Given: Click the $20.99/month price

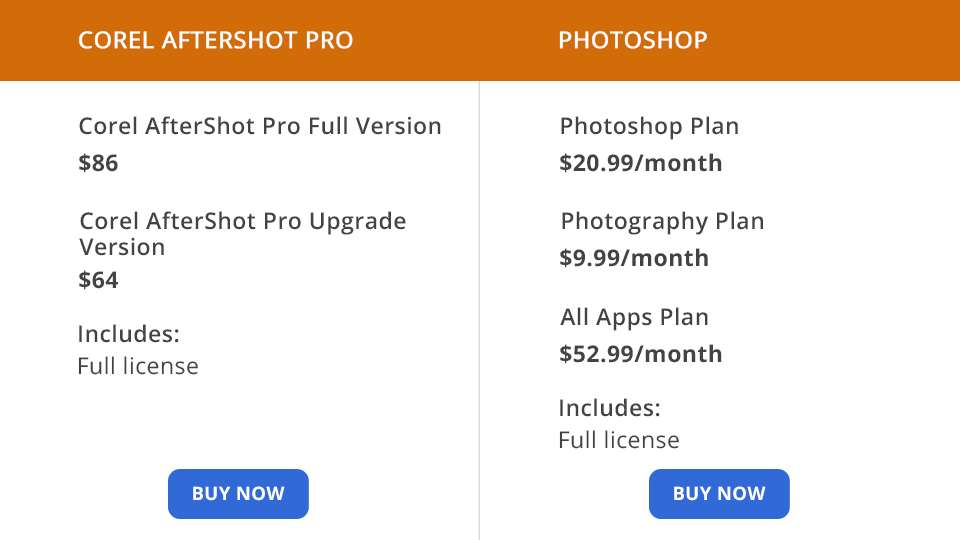Looking at the screenshot, I should (641, 163).
